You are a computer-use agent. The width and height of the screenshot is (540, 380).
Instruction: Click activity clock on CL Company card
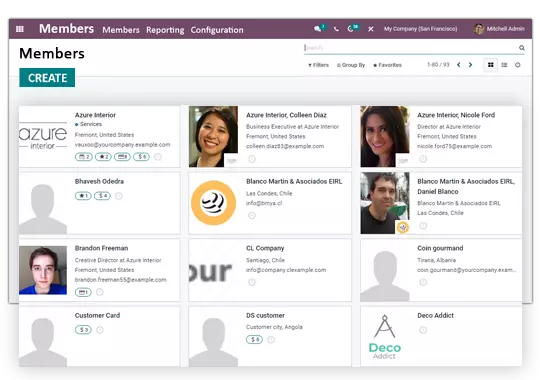252,282
